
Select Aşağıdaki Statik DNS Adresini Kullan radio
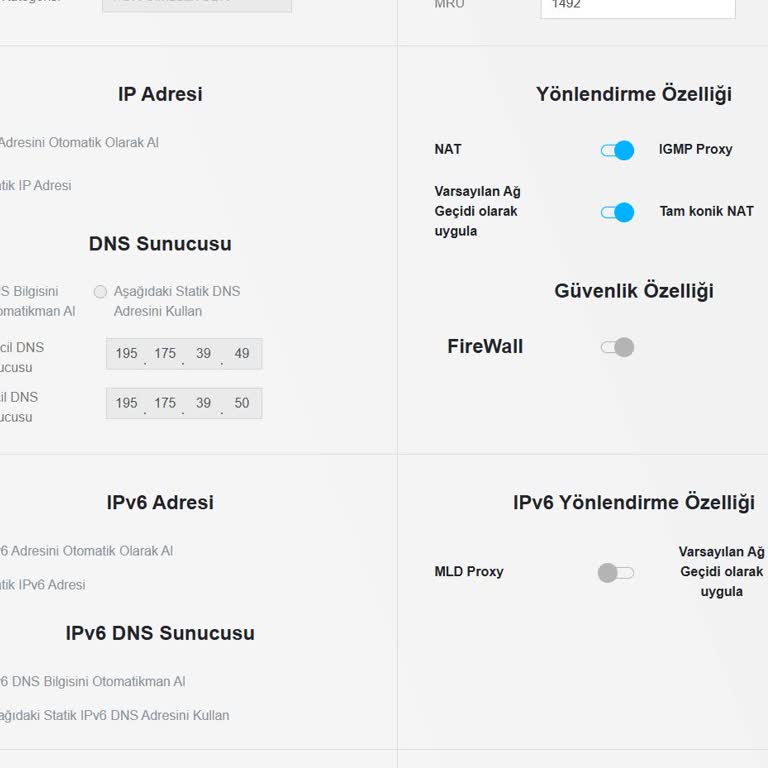(x=100, y=292)
